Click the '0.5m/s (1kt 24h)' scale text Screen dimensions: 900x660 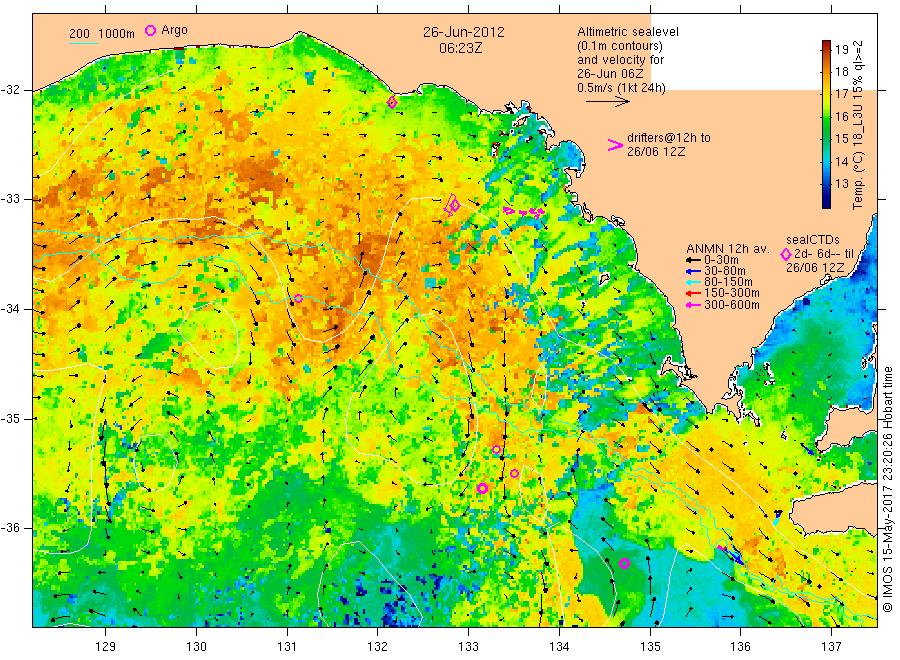[x=622, y=88]
